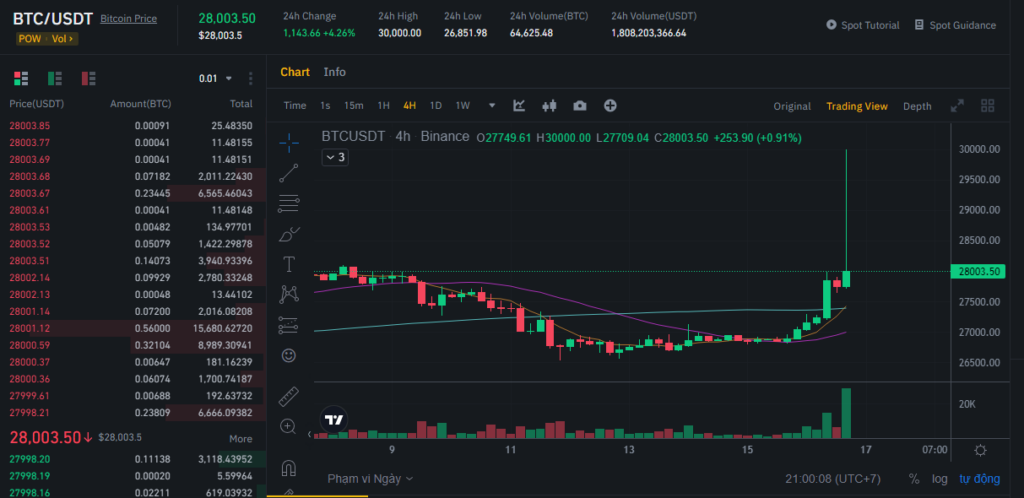Open the 0.01 price precision dropdown

(216, 78)
